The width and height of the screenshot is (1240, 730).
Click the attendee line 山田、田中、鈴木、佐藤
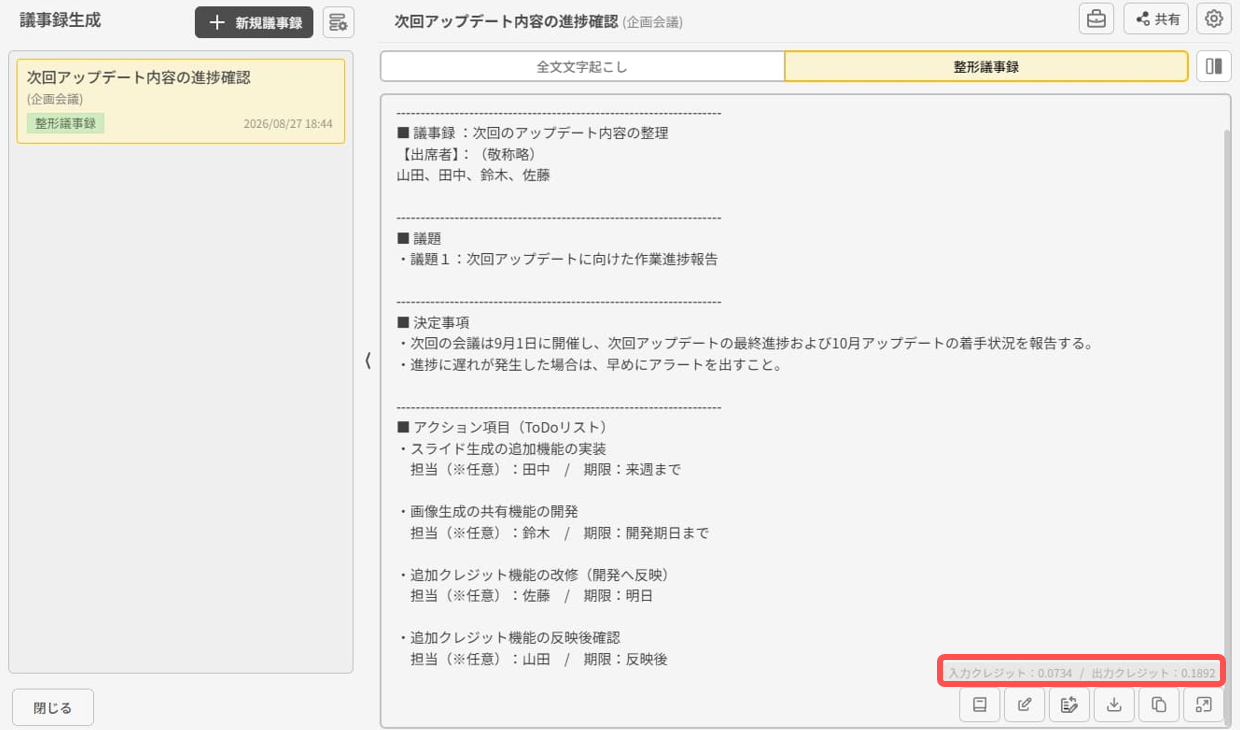pyautogui.click(x=473, y=175)
